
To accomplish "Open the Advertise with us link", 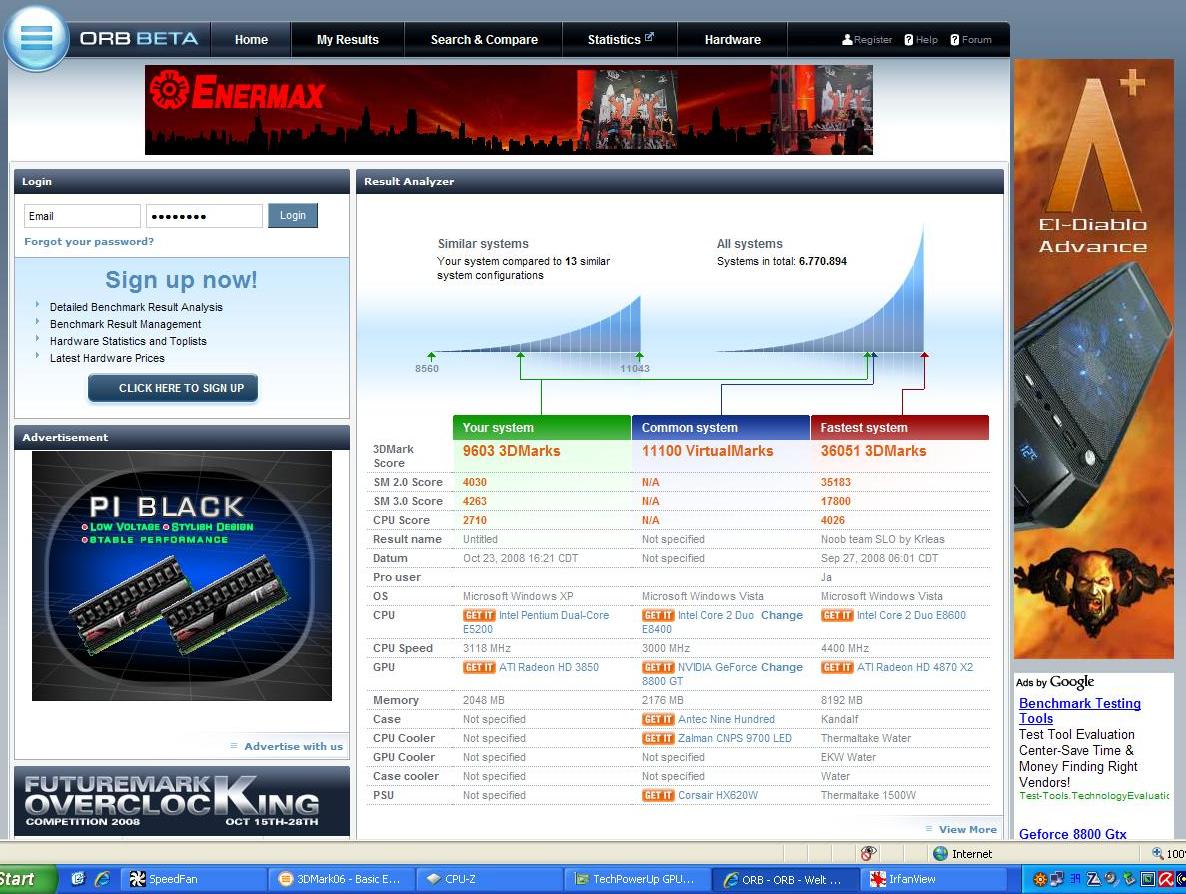I will (x=293, y=746).
